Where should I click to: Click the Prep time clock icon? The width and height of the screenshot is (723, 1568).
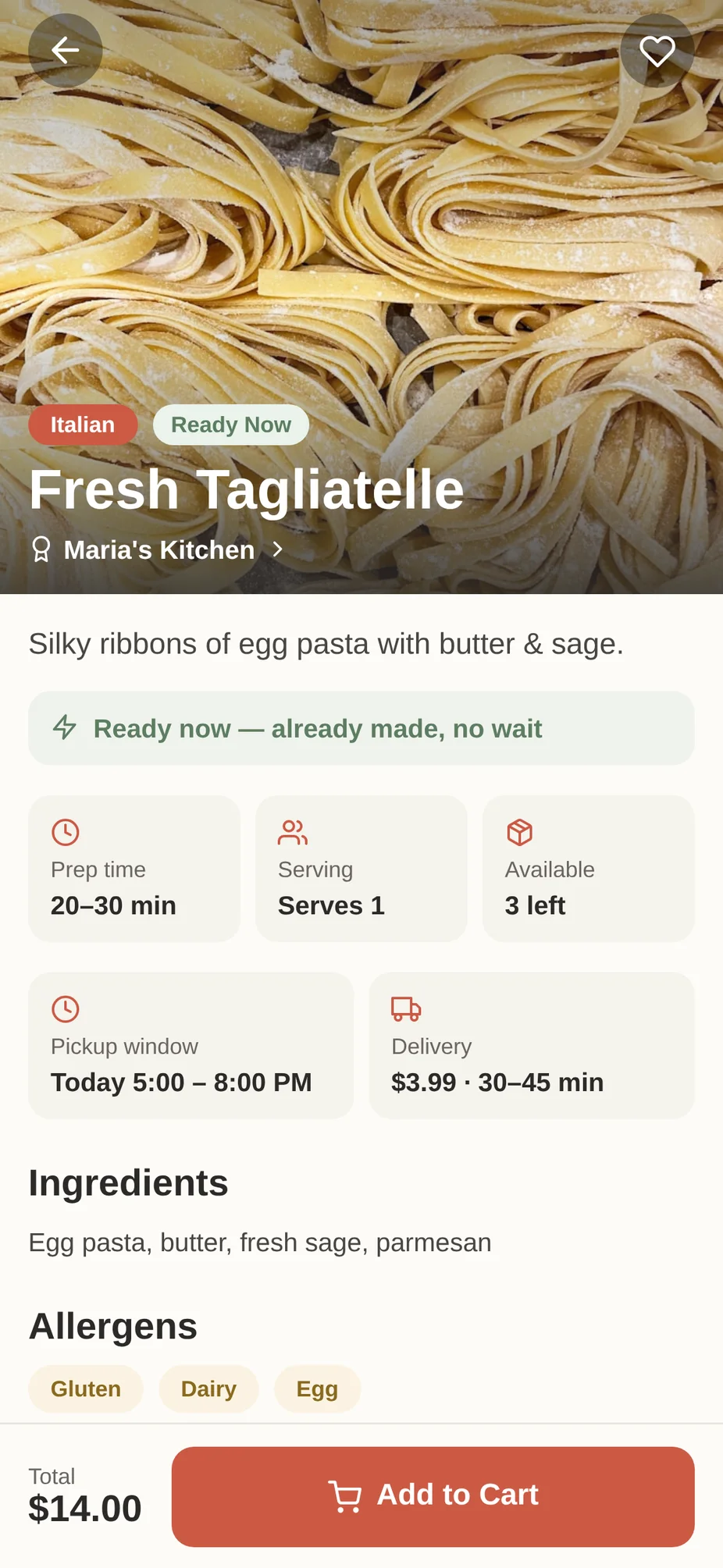pyautogui.click(x=66, y=832)
